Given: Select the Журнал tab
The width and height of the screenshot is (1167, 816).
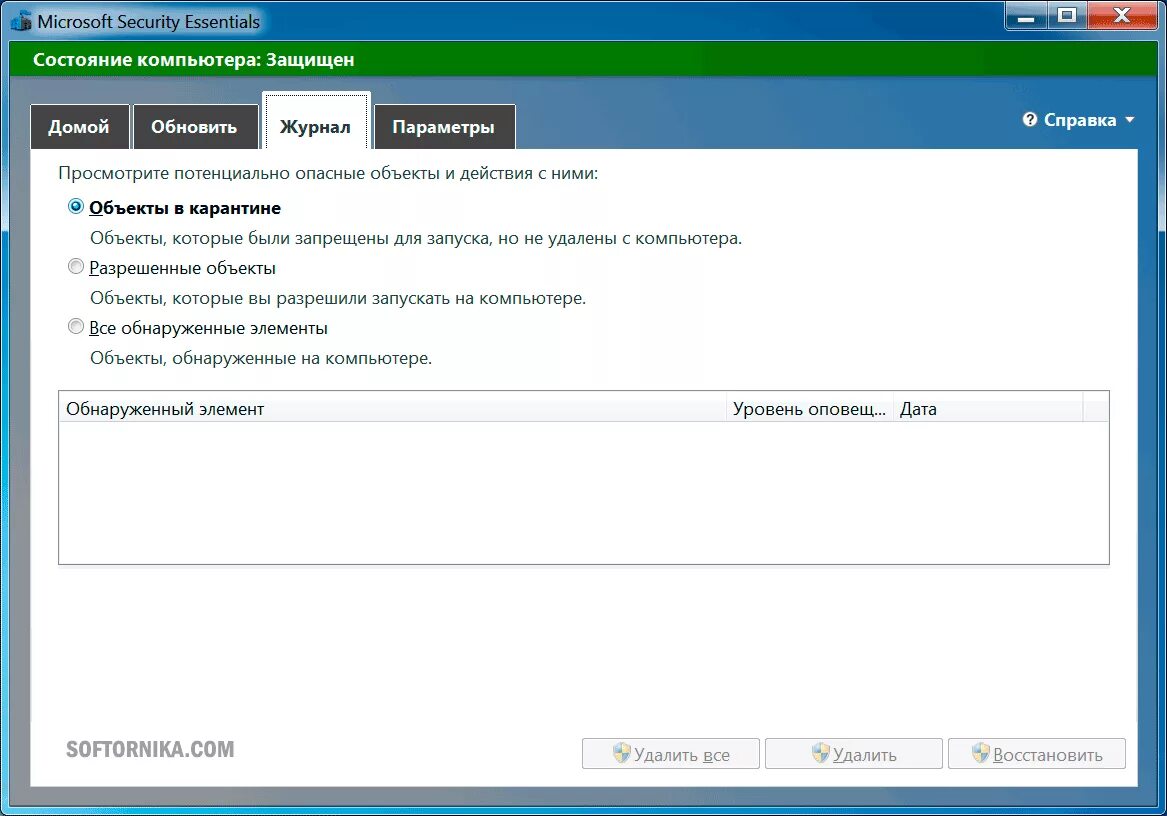Looking at the screenshot, I should tap(316, 122).
